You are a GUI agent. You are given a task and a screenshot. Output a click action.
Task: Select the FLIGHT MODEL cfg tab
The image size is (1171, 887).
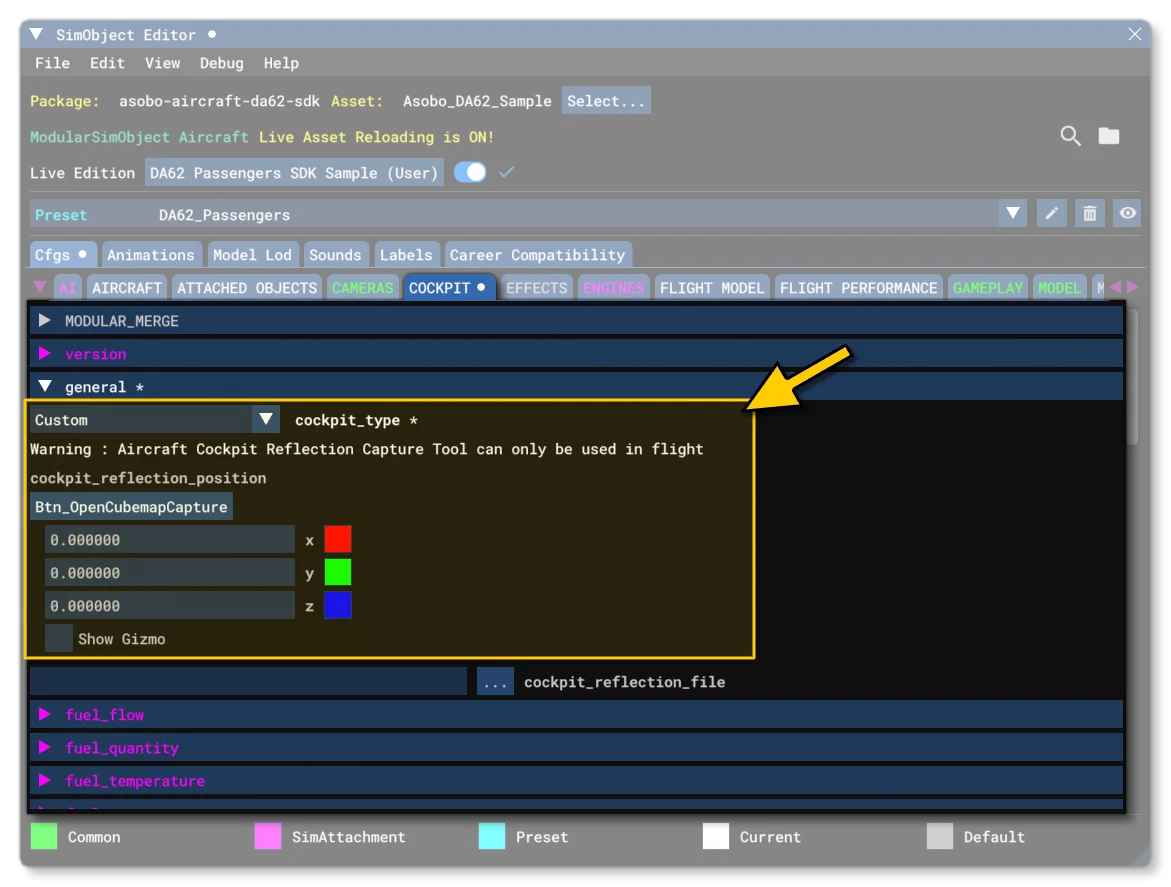(712, 288)
